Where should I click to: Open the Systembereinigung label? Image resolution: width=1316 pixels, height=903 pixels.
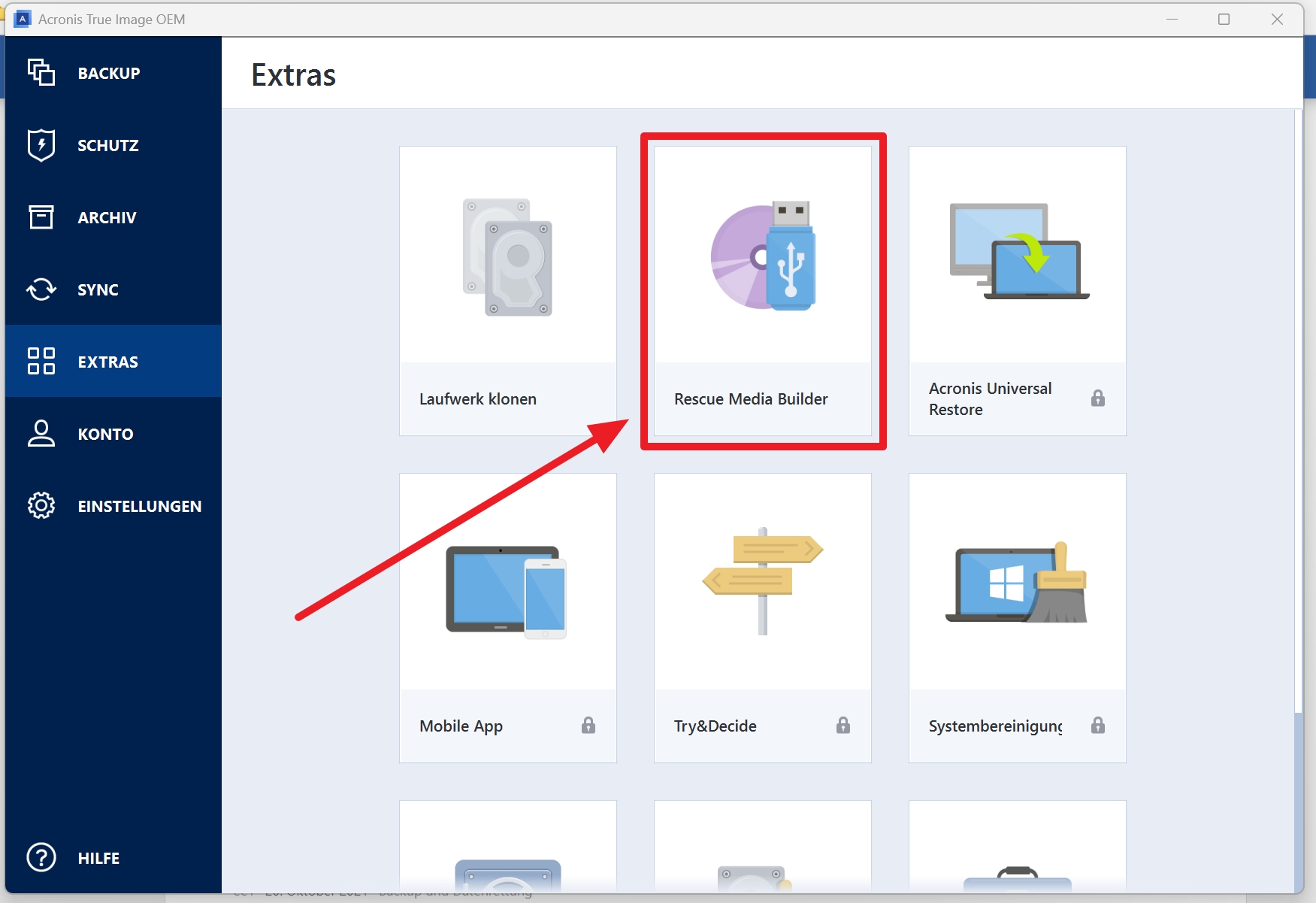click(x=996, y=726)
